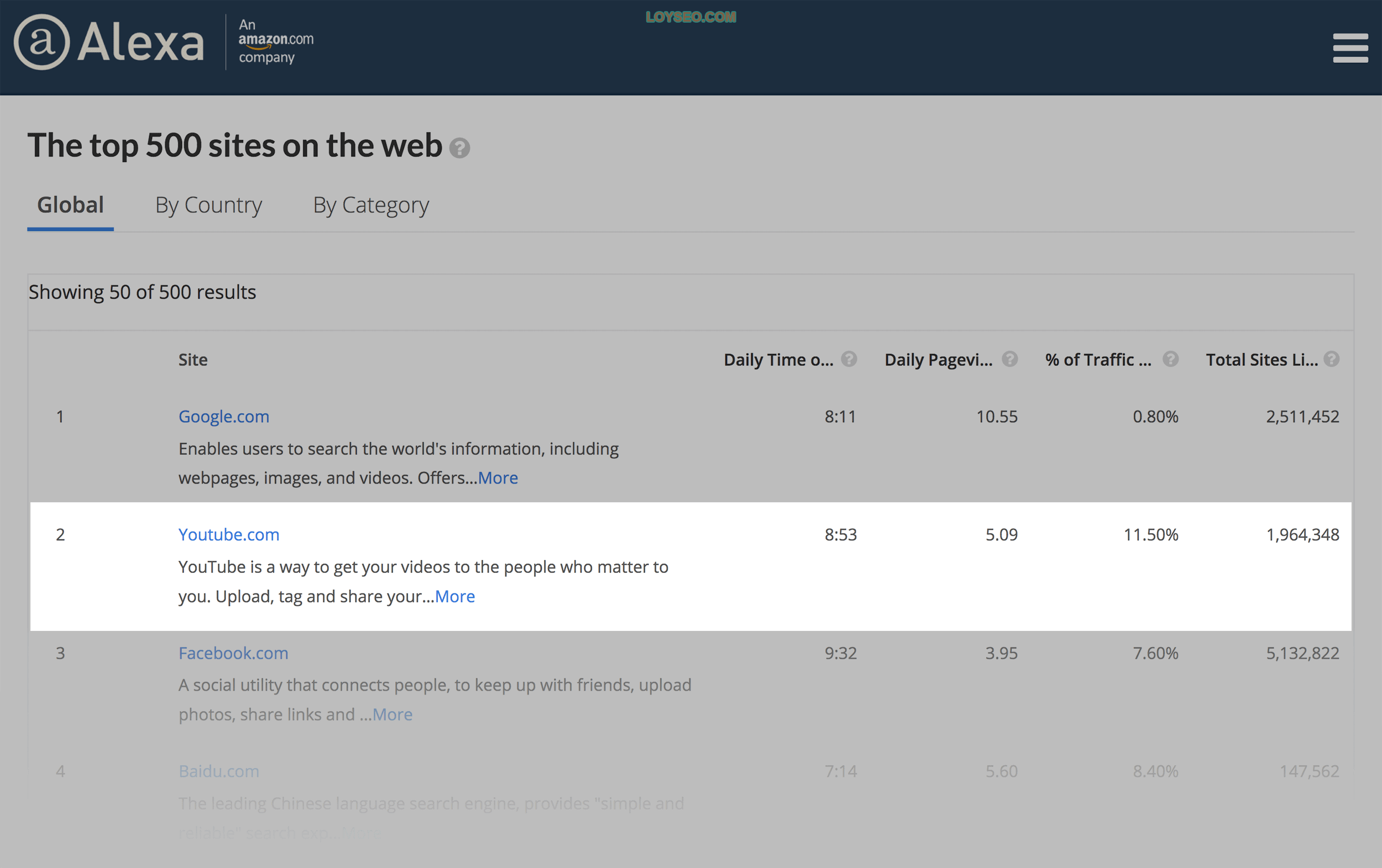Click rank number 1 in Google row
The height and width of the screenshot is (868, 1382).
(x=60, y=417)
